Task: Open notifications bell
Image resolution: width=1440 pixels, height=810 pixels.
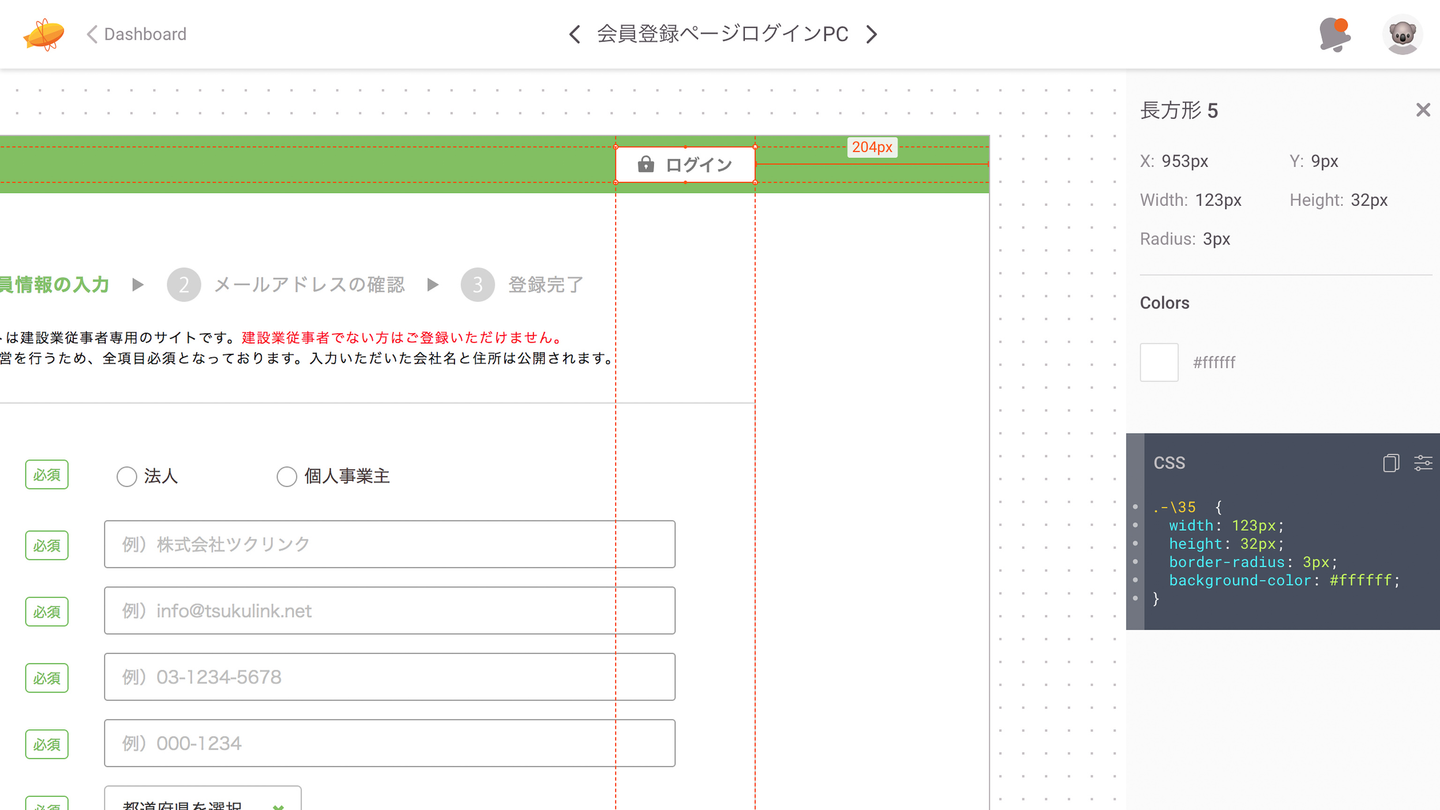Action: click(1334, 34)
